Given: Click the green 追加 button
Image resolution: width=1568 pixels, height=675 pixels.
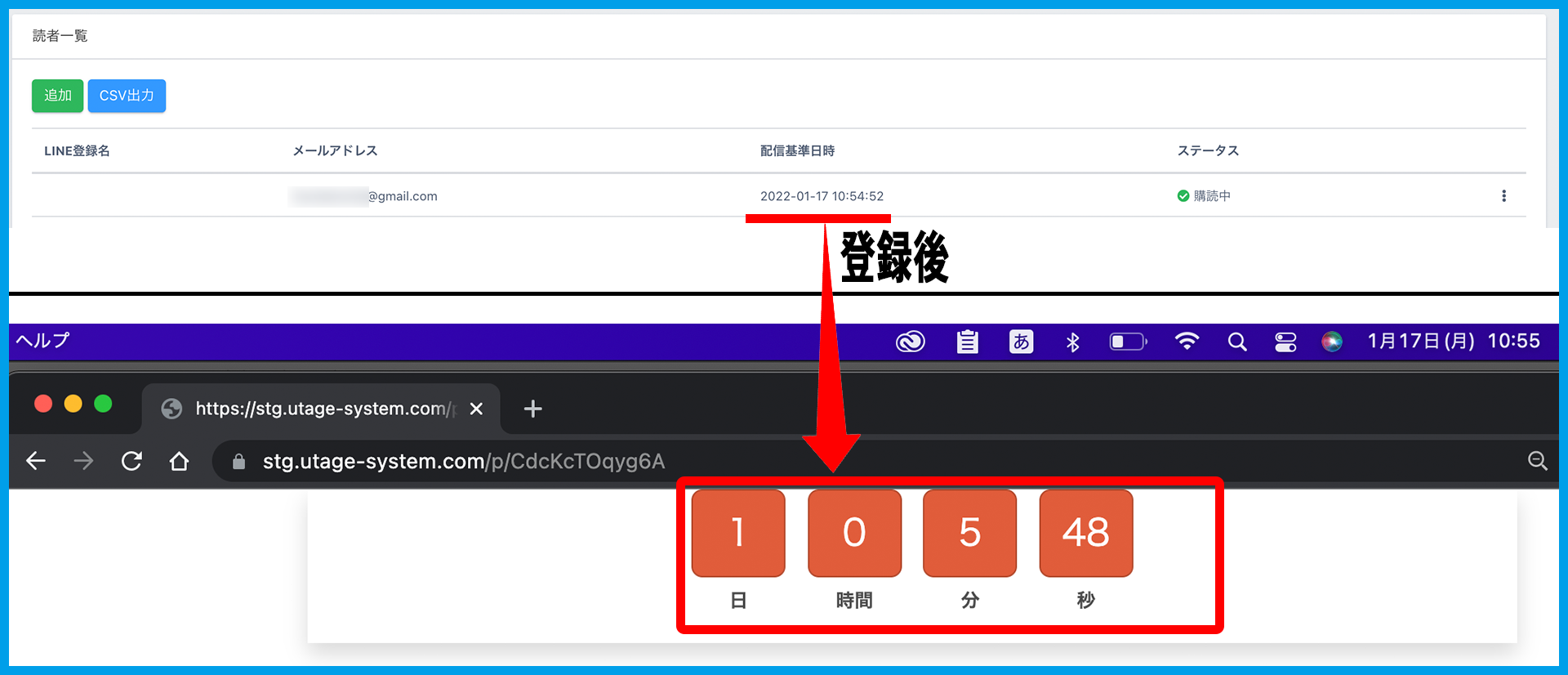Looking at the screenshot, I should [57, 96].
